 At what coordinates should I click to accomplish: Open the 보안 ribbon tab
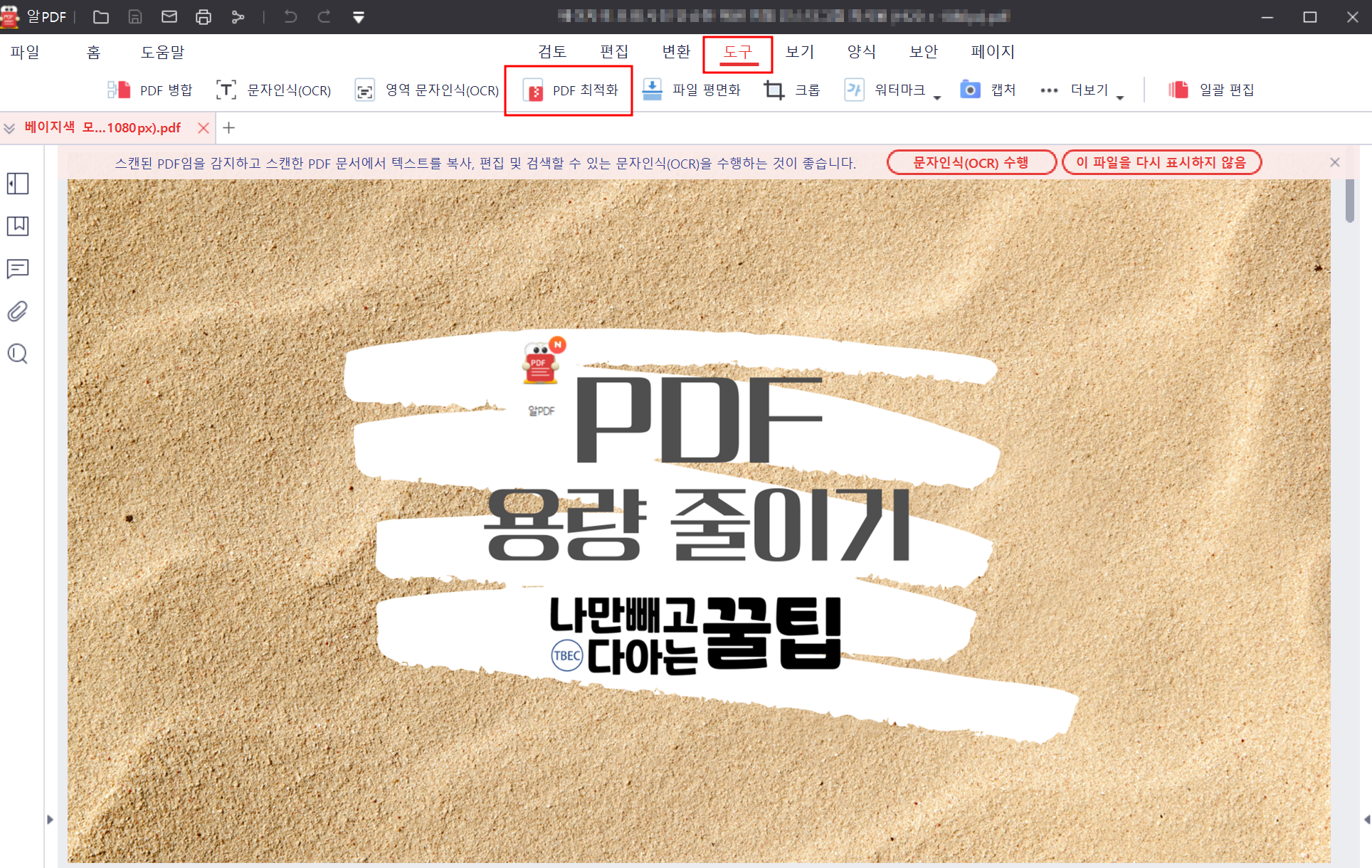(x=923, y=52)
